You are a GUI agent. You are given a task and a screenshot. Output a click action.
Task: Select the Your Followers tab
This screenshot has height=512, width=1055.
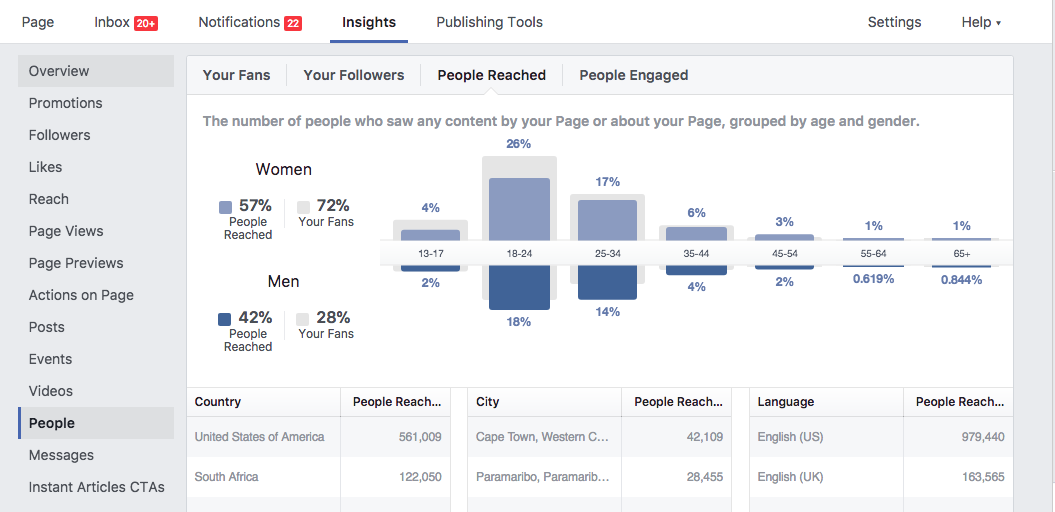click(354, 75)
